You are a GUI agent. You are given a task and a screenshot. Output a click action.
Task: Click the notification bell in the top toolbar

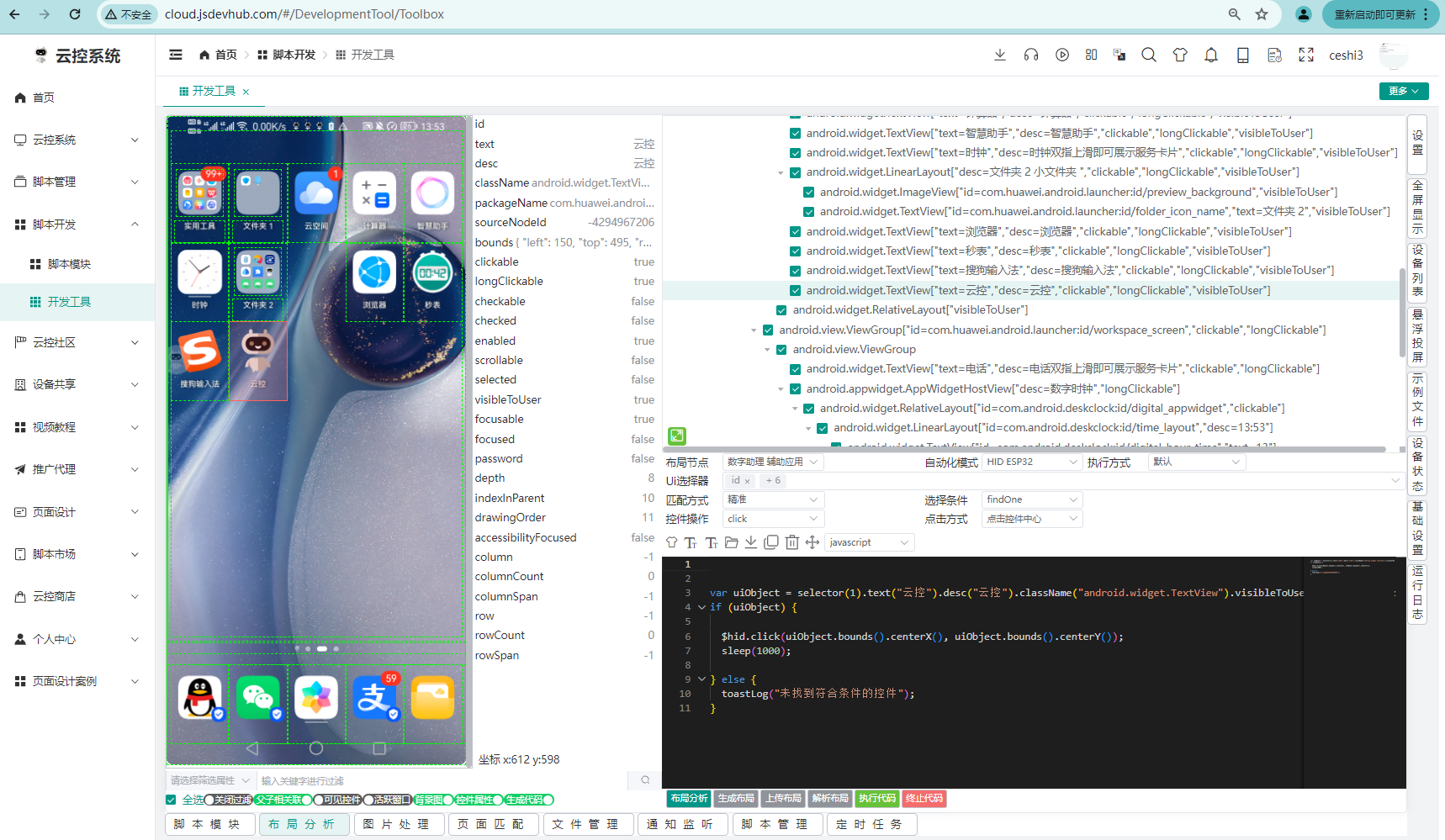(x=1211, y=54)
